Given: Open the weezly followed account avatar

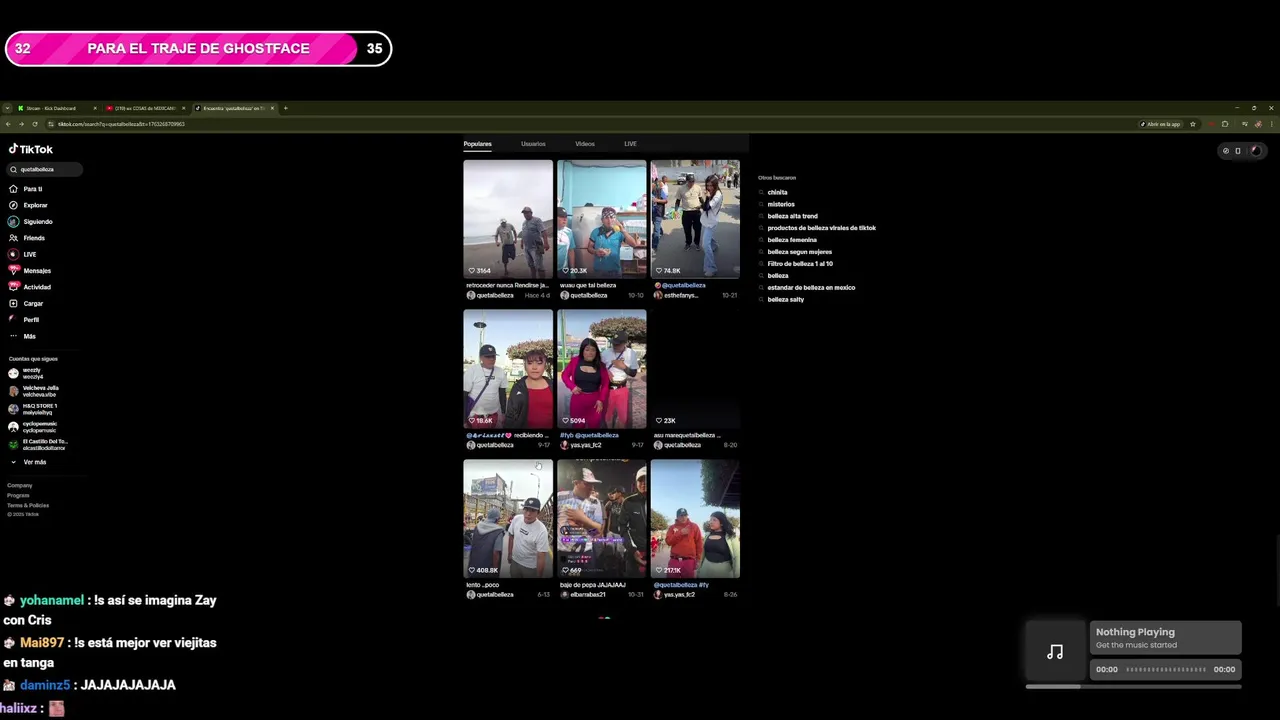Looking at the screenshot, I should tap(13, 373).
